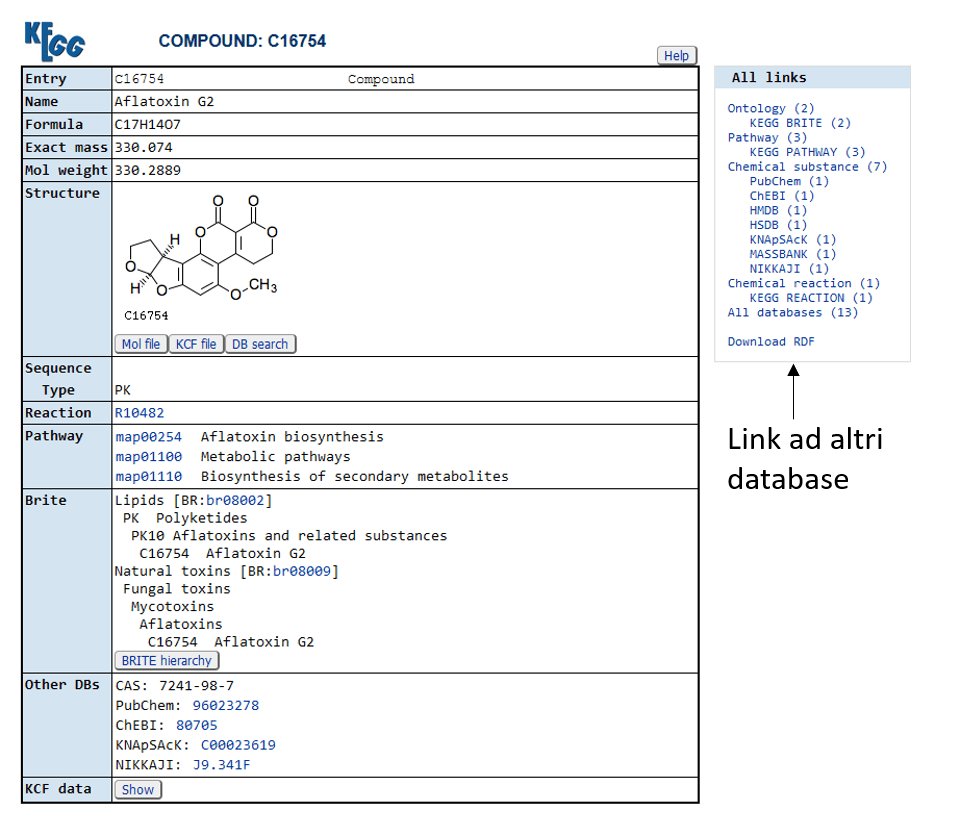Open KNApSAcK entry C00023619
The width and height of the screenshot is (968, 821).
(238, 746)
